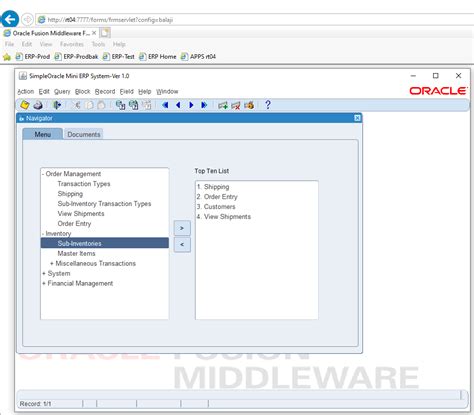Click the greyed Cut scissors icon
Viewport: 474px width, 415px height.
coord(77,105)
